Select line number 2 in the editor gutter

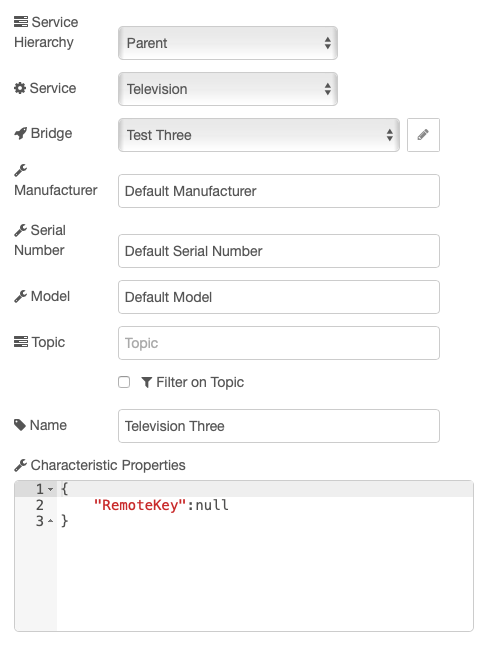(40, 505)
